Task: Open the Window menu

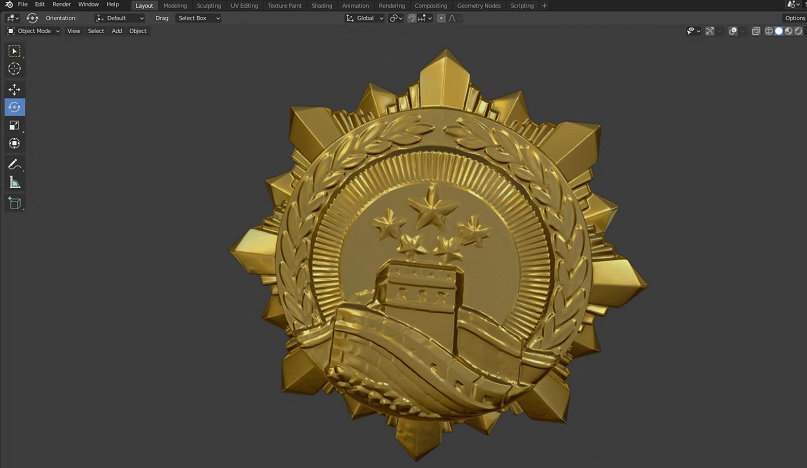Action: [x=88, y=5]
